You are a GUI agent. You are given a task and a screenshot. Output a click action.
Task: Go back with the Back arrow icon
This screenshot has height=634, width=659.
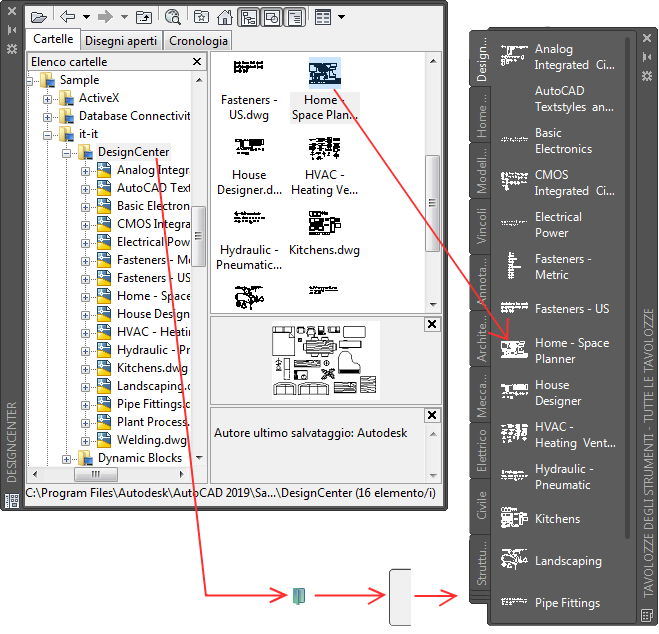pos(68,17)
